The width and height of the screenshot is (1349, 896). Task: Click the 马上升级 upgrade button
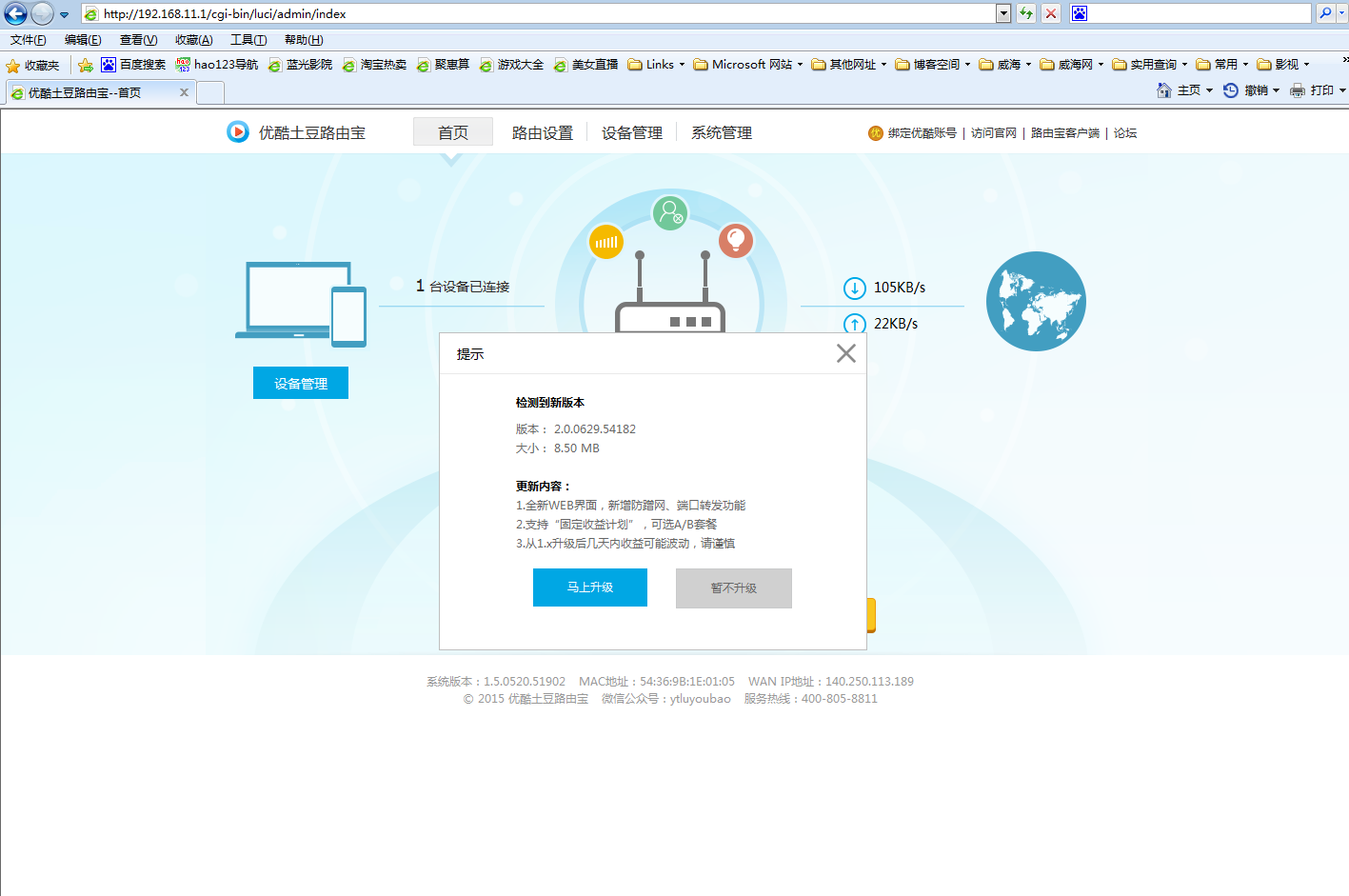[590, 587]
